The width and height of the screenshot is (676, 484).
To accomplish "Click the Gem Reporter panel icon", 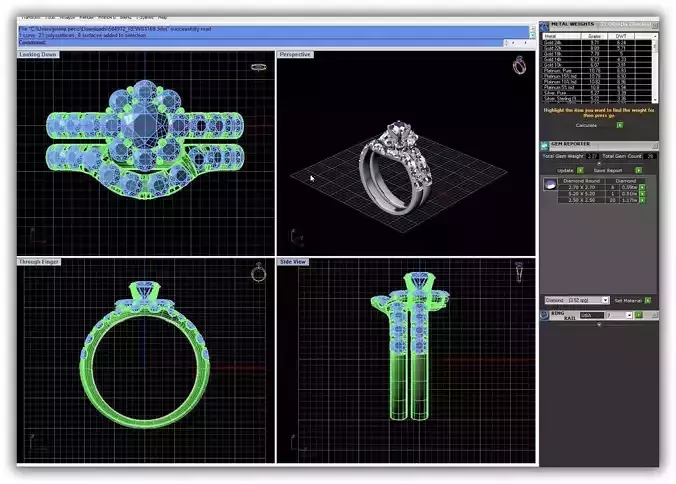I will (545, 146).
